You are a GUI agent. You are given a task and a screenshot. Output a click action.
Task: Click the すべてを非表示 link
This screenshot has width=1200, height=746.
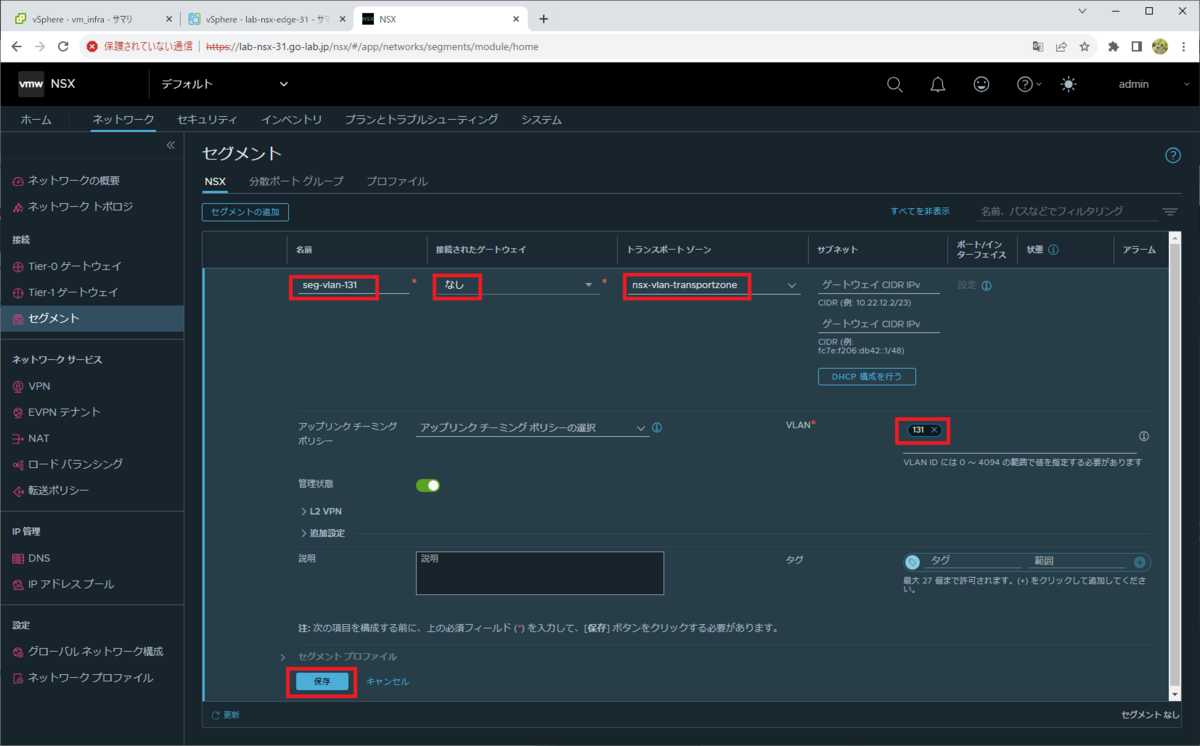920,212
